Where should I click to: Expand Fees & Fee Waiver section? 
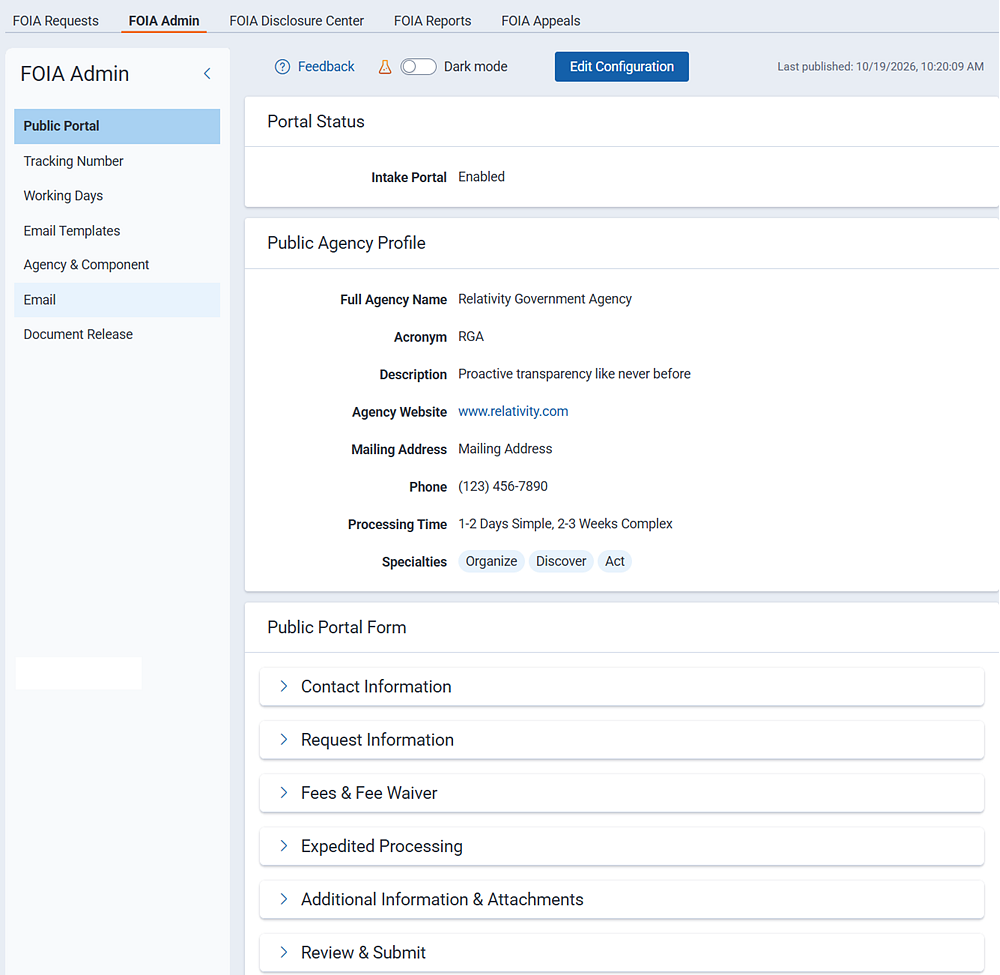622,793
